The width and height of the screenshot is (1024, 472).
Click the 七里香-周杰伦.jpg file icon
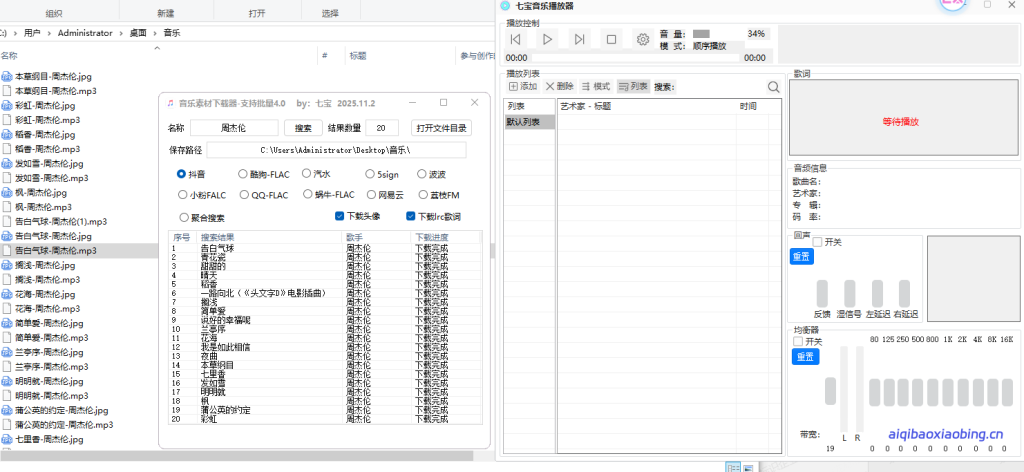(7, 439)
